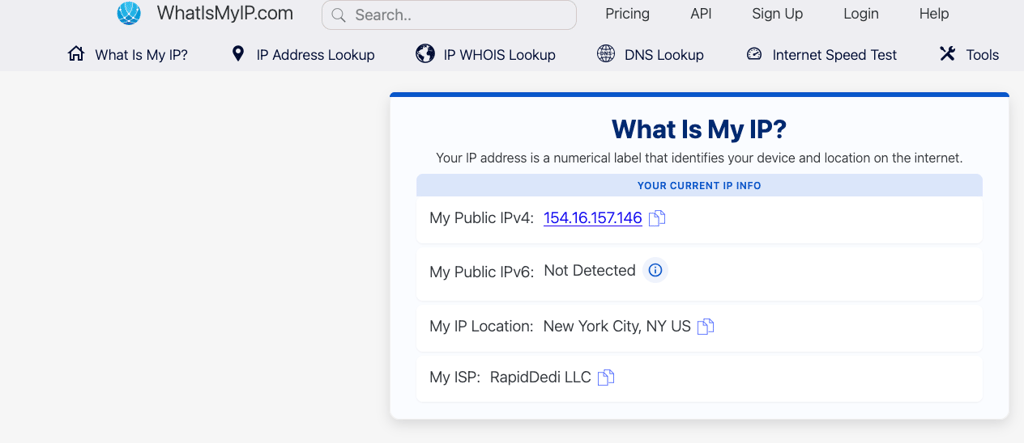Open DNS Lookup
Image resolution: width=1024 pixels, height=443 pixels.
[x=664, y=55]
